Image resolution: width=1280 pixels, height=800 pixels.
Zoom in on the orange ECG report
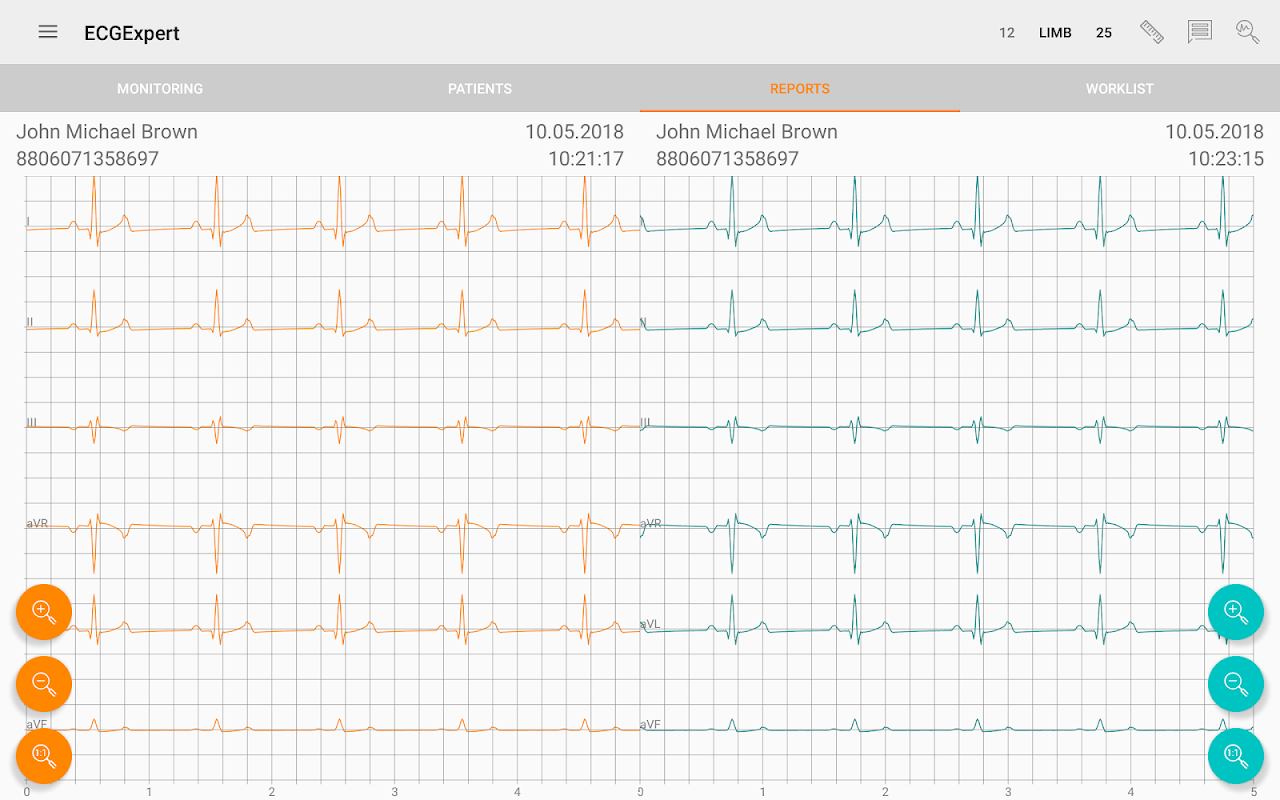click(x=44, y=612)
